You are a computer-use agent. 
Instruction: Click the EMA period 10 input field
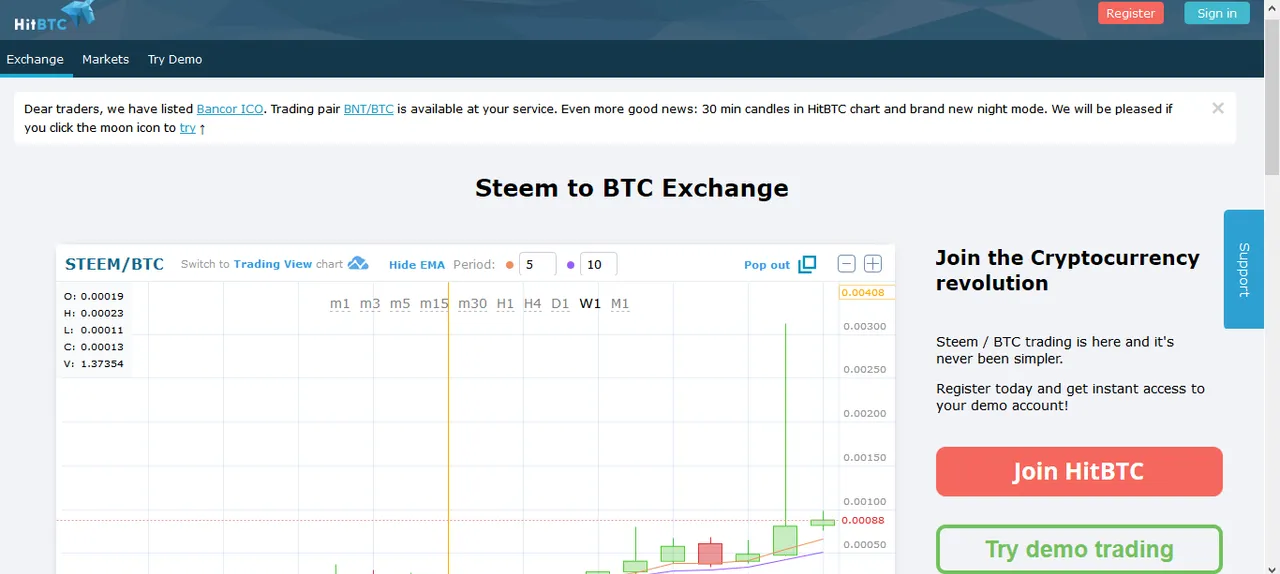598,265
